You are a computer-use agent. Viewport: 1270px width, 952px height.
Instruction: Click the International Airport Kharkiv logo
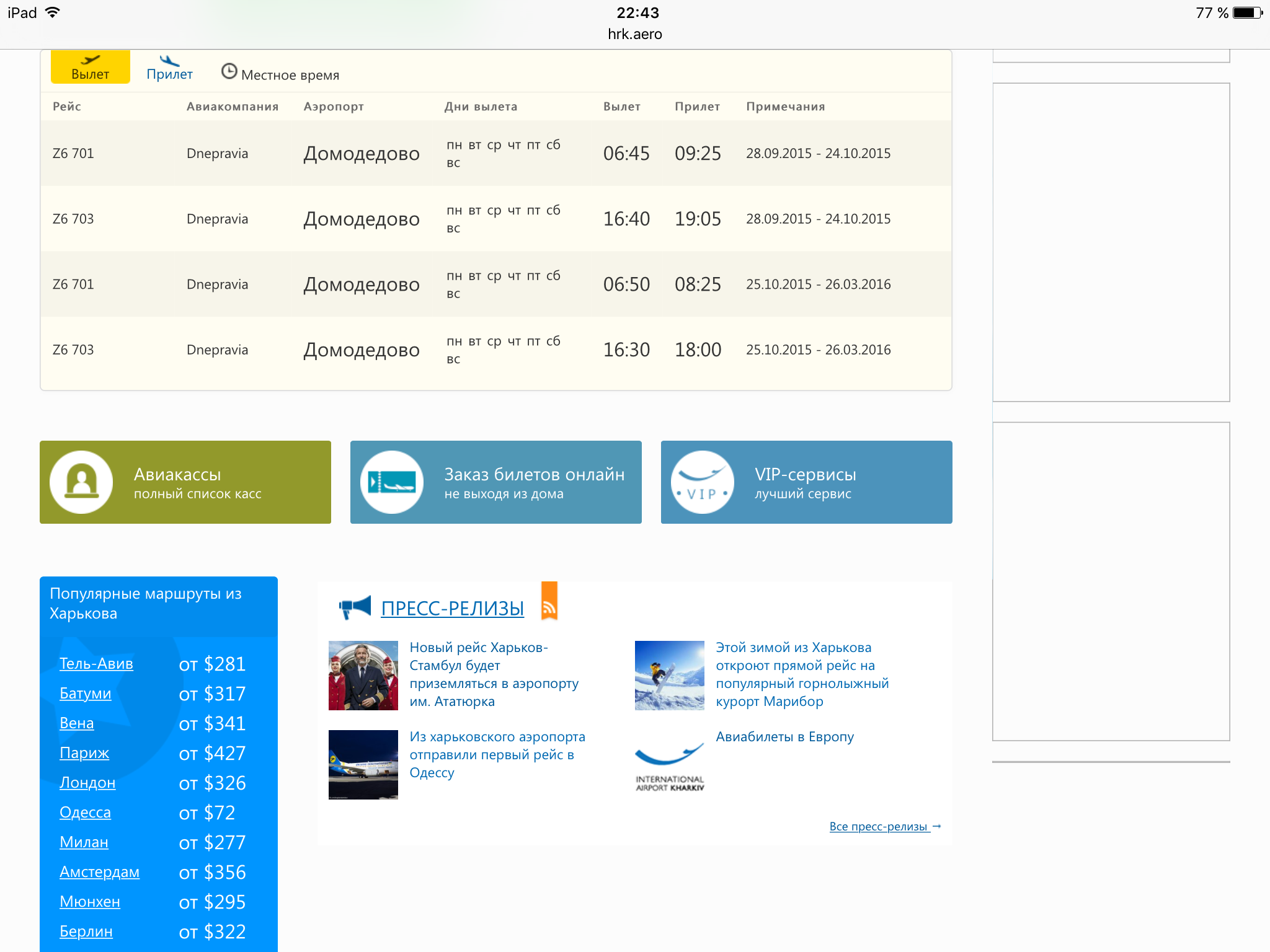(x=670, y=767)
